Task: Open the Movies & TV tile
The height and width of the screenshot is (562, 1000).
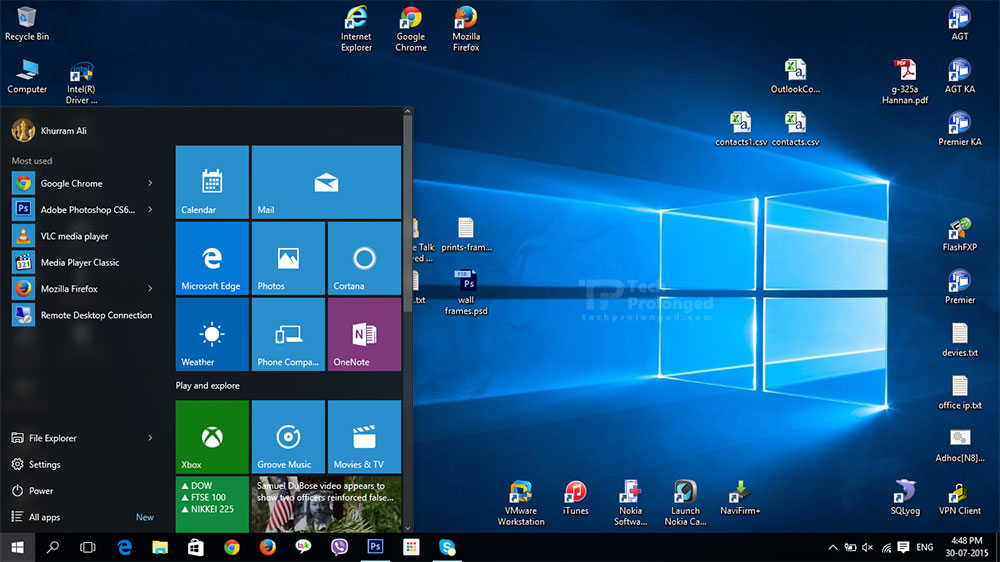Action: [x=364, y=436]
